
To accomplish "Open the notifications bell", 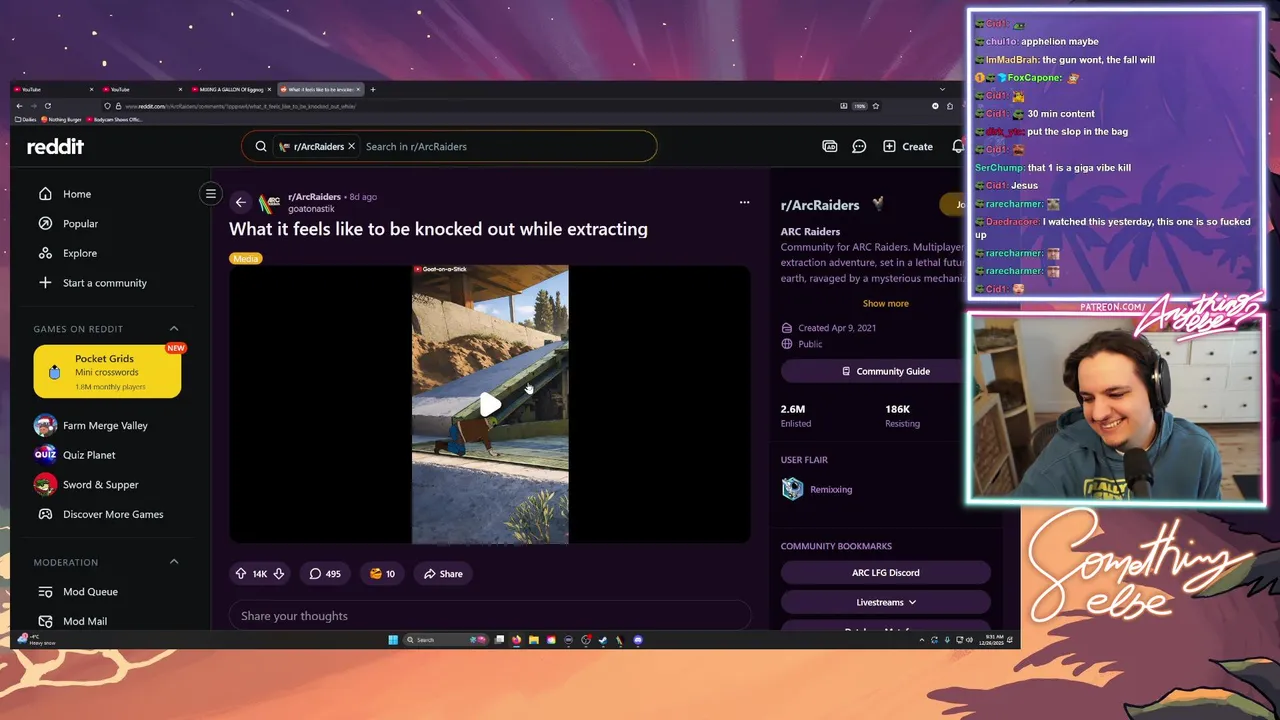I will click(x=957, y=146).
